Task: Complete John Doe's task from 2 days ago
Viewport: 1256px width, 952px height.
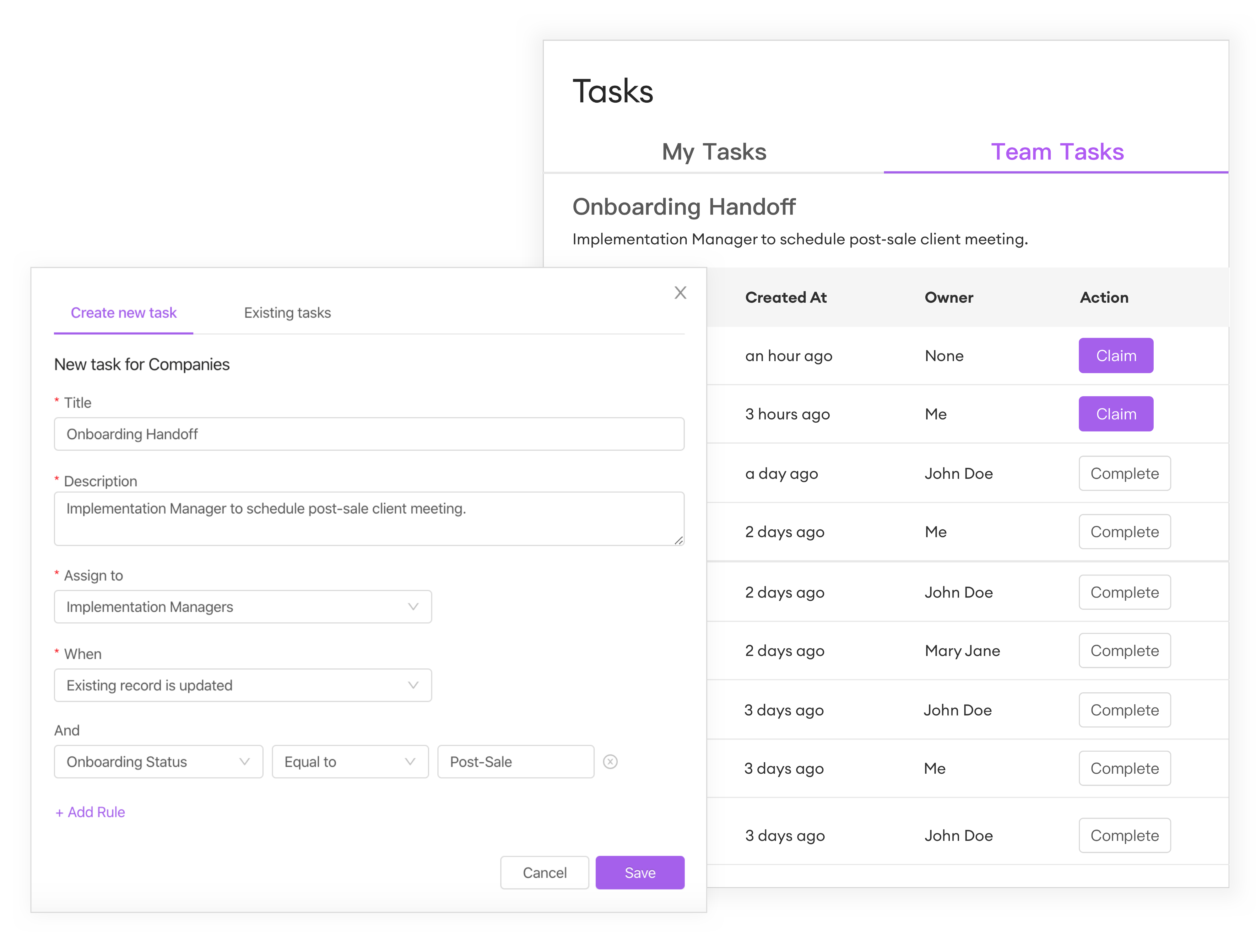Action: 1124,592
